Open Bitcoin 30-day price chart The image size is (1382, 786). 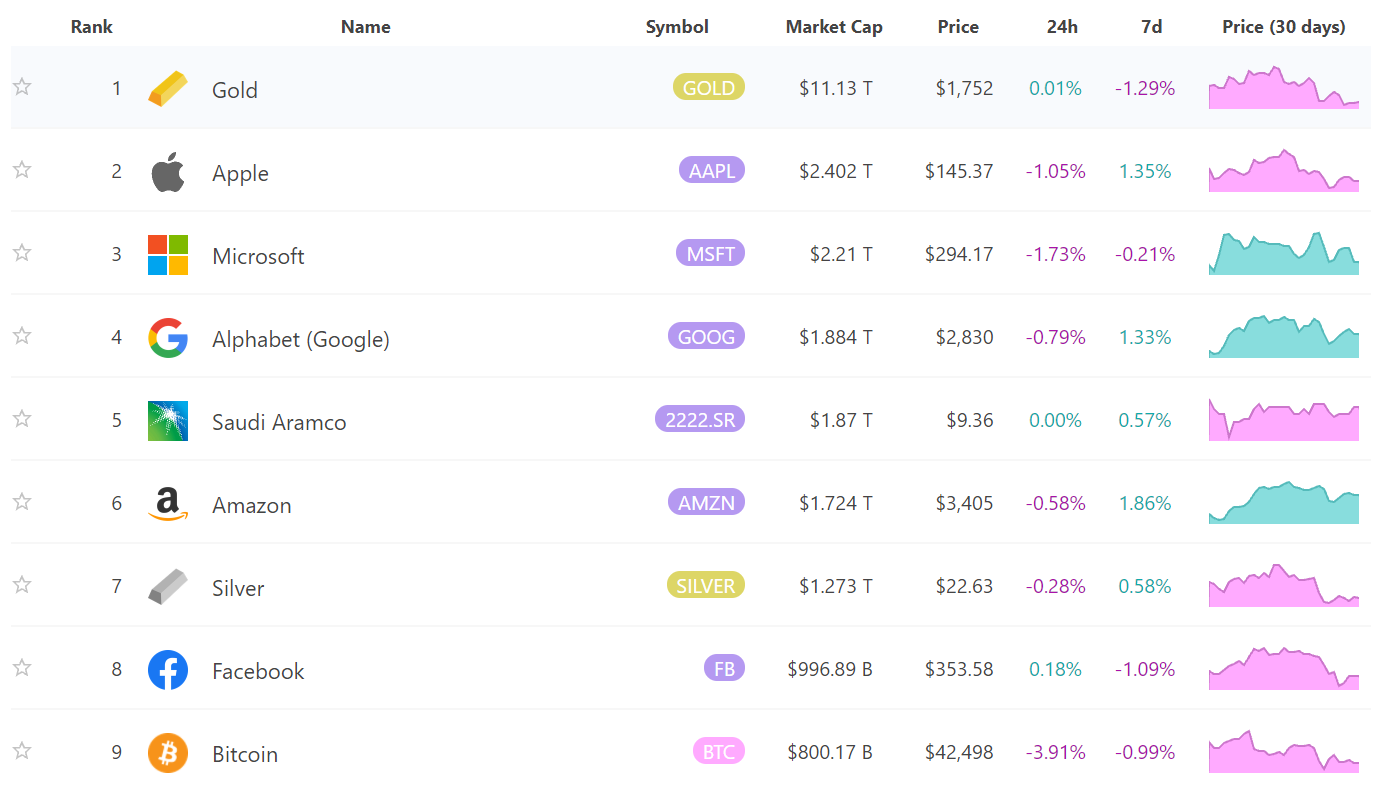point(1284,753)
